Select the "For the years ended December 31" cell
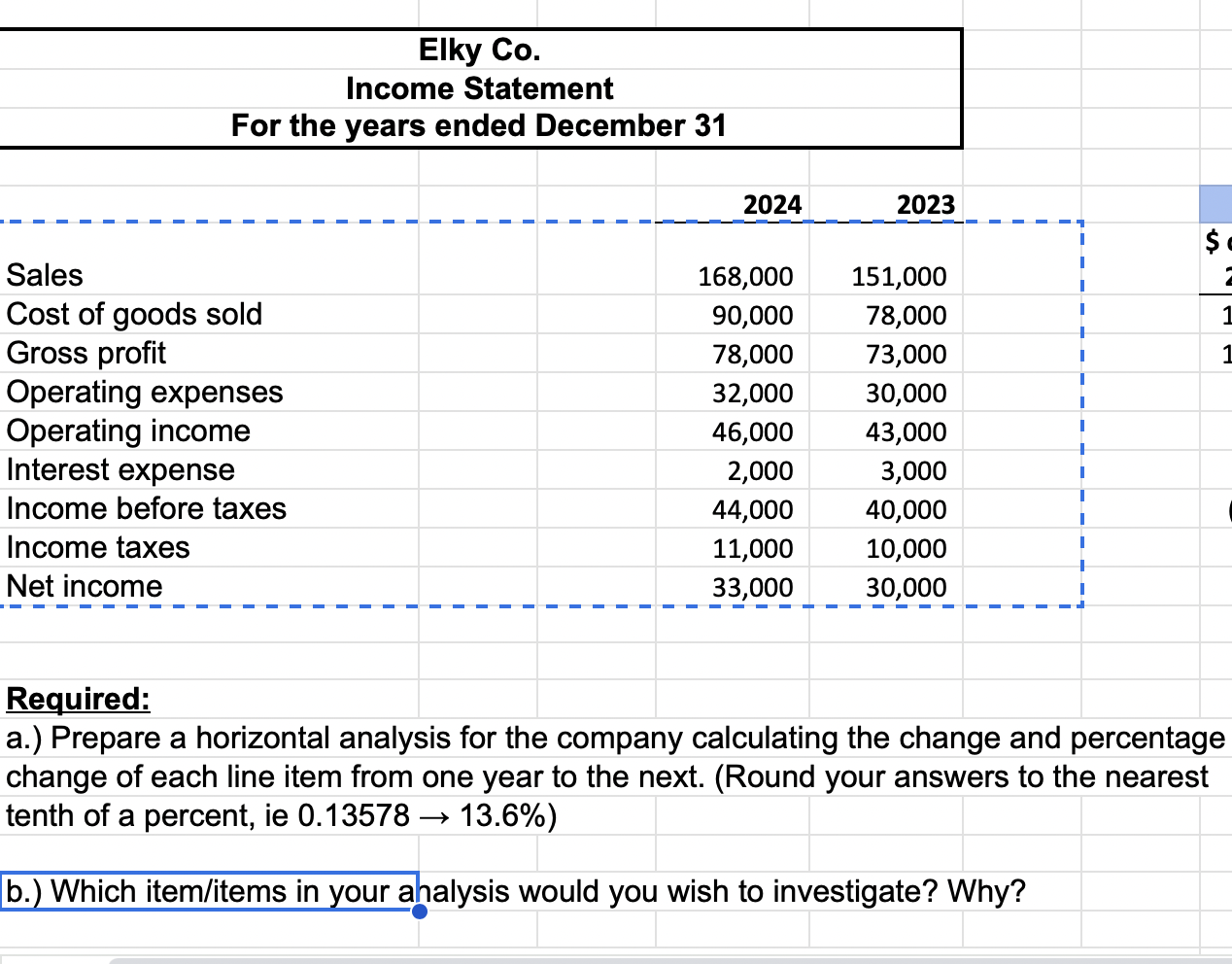This screenshot has height=964, width=1232. (x=479, y=126)
